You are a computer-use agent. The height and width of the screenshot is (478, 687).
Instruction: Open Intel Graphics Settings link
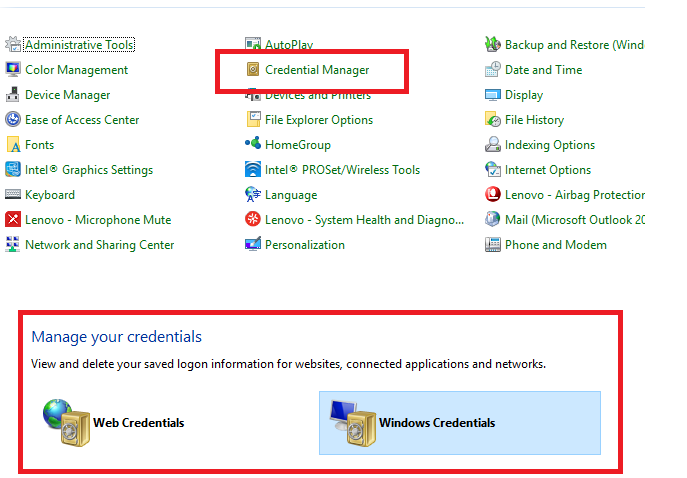coord(89,170)
